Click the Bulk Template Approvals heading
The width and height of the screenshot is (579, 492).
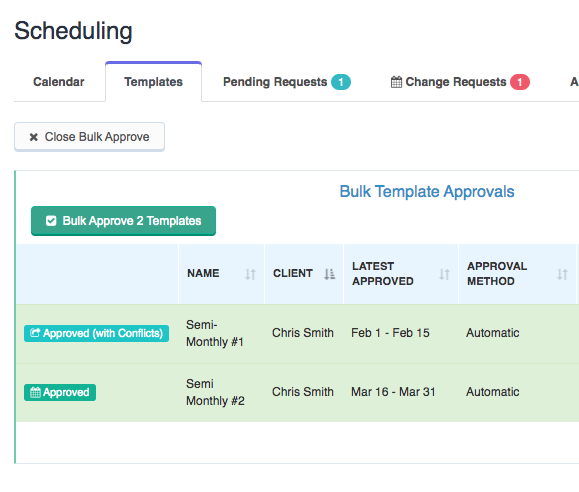tap(427, 191)
